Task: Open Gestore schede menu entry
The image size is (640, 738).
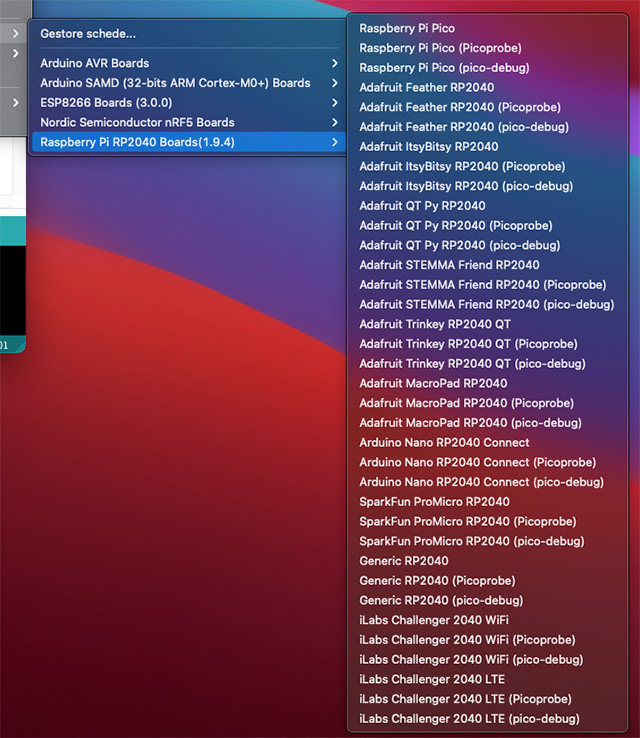Action: (88, 34)
